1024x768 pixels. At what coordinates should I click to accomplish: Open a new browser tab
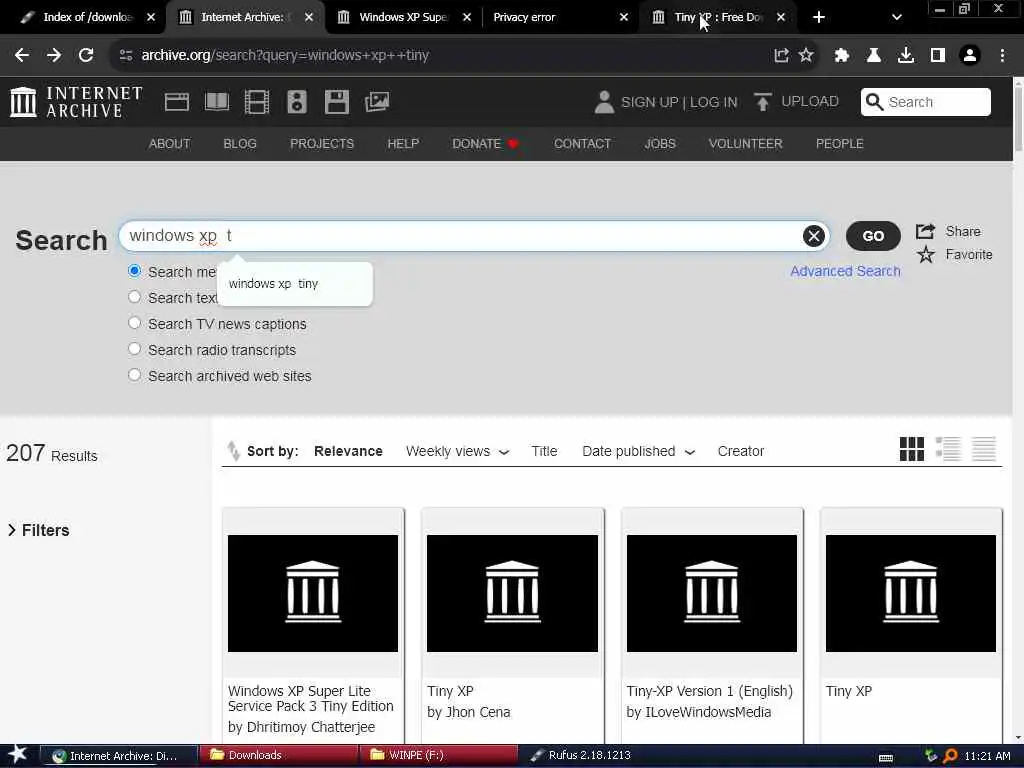coord(818,18)
